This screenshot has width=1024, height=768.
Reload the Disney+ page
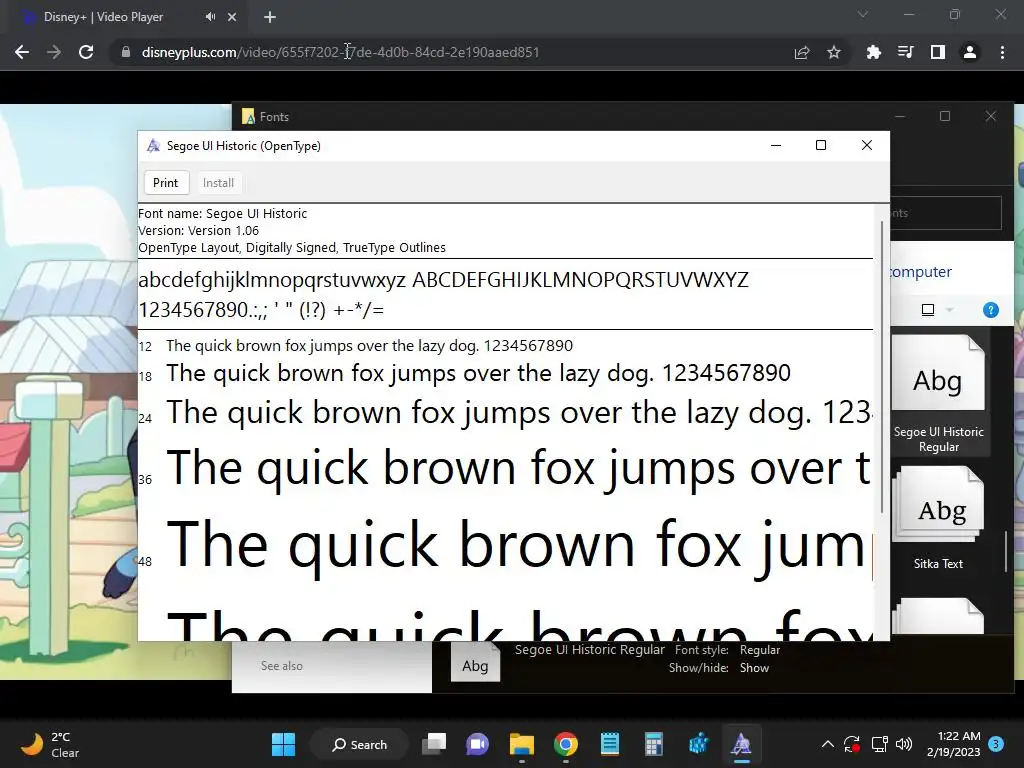[86, 52]
